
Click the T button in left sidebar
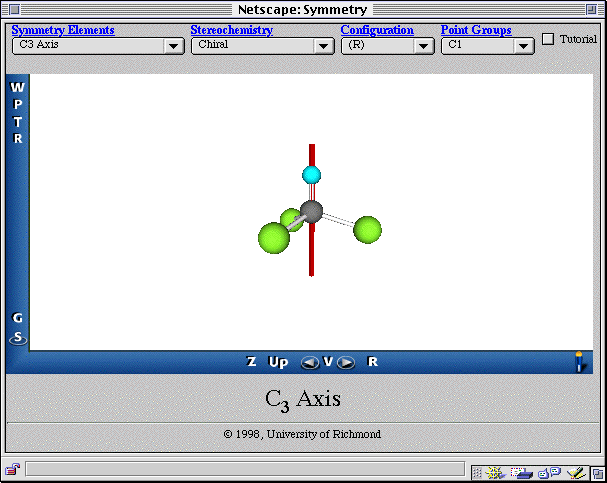(17, 122)
